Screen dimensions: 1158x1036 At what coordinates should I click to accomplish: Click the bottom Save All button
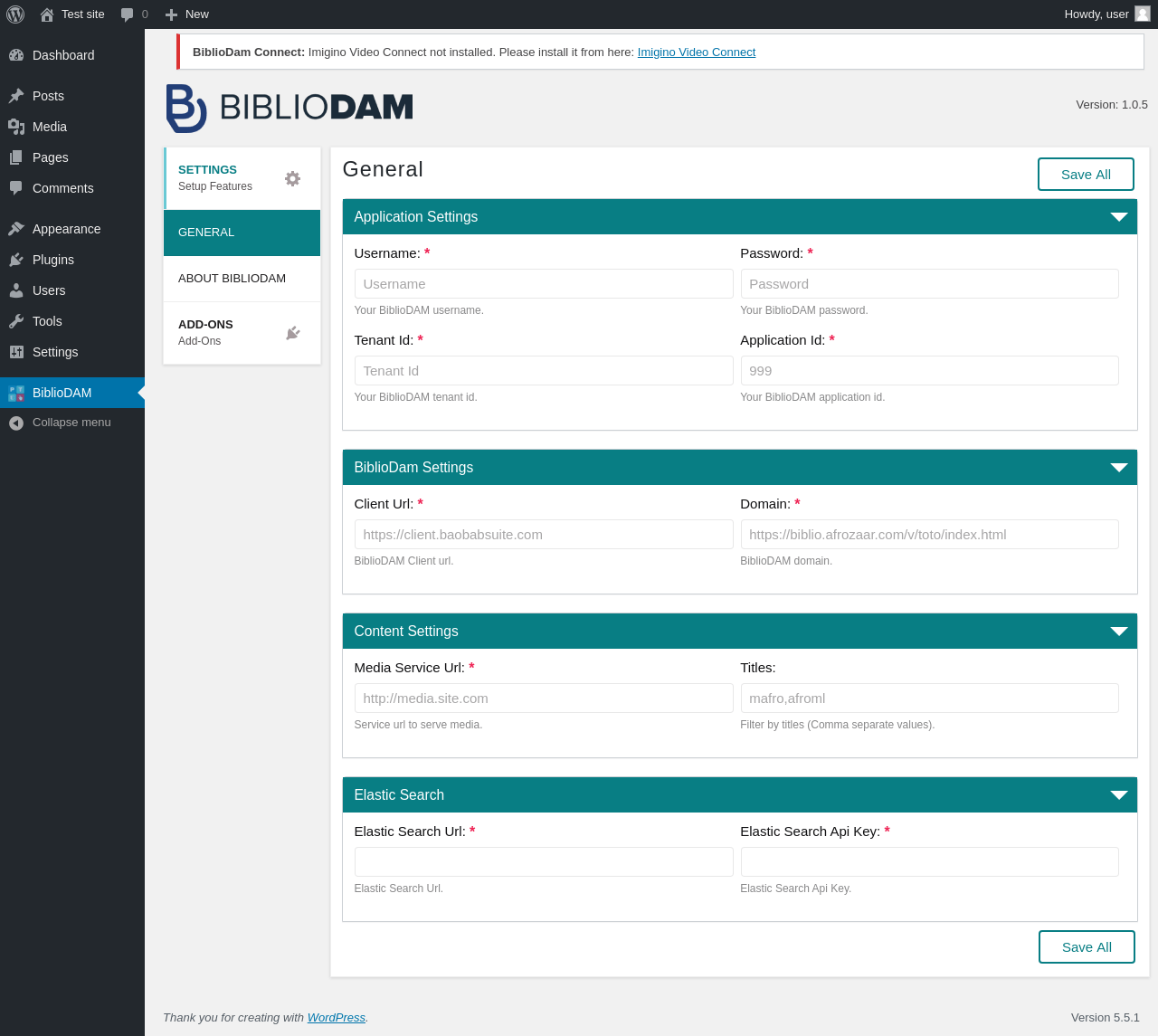(1087, 947)
